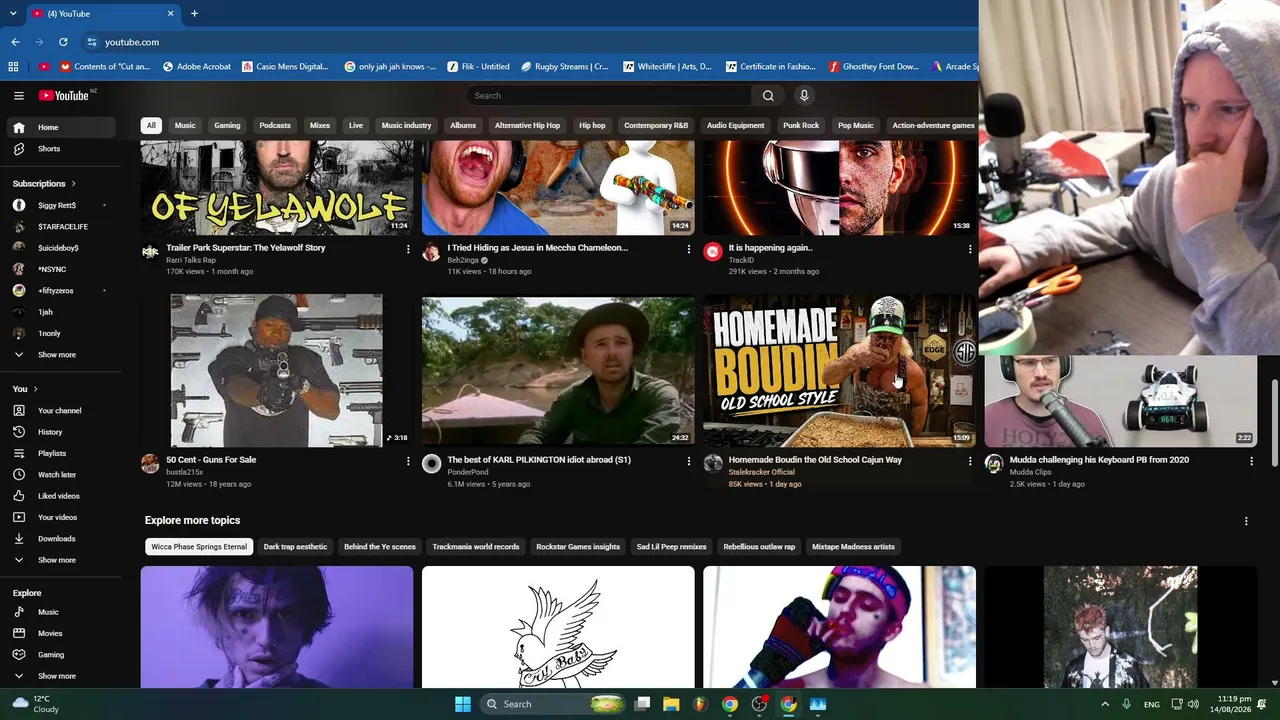Select the Trackmania world records topic
Image resolution: width=1280 pixels, height=720 pixels.
476,547
